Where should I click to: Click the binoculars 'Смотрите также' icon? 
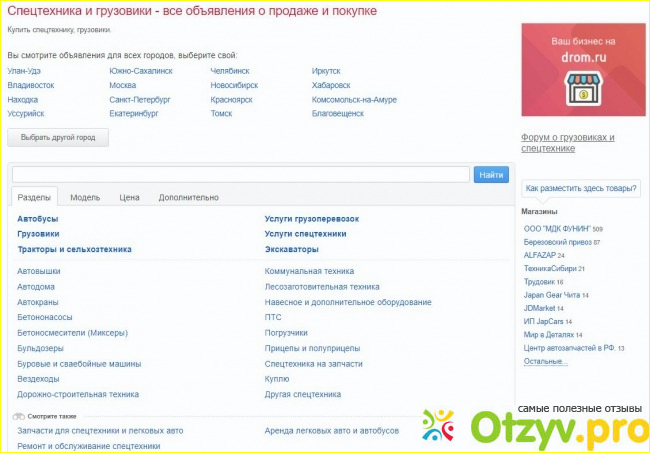point(18,416)
